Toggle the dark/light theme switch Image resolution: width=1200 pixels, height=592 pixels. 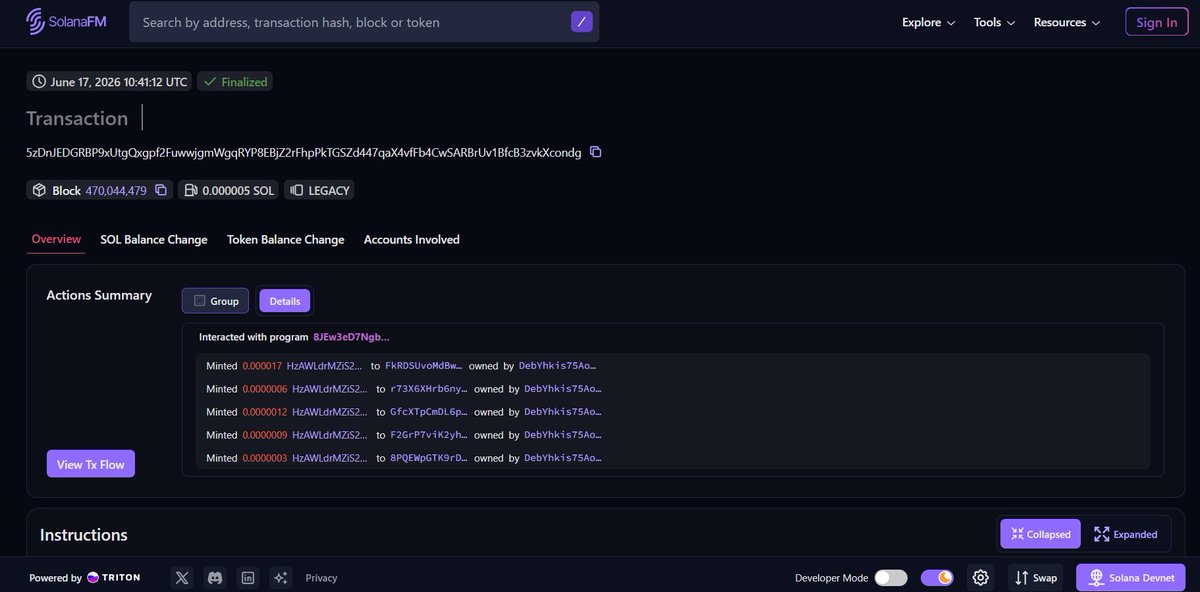pyautogui.click(x=937, y=578)
